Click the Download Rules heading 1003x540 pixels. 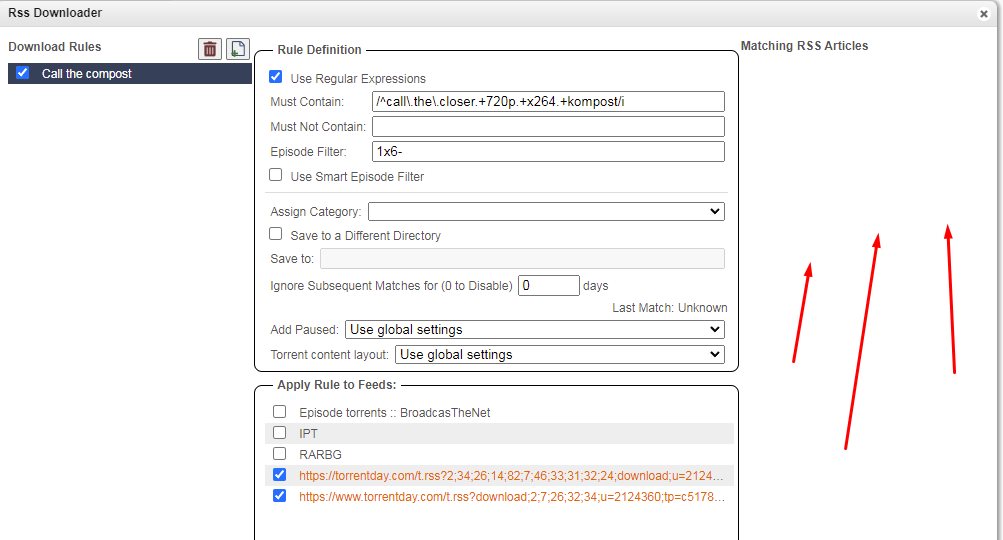pos(54,47)
